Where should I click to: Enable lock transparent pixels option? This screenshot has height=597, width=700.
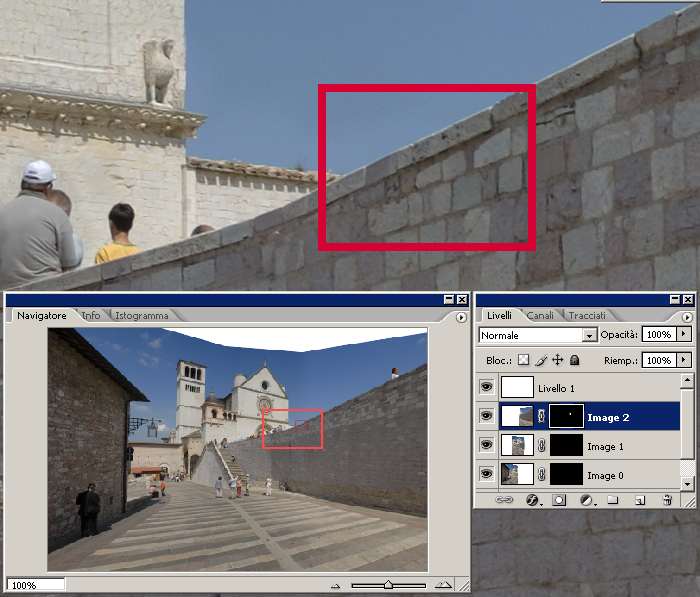524,360
